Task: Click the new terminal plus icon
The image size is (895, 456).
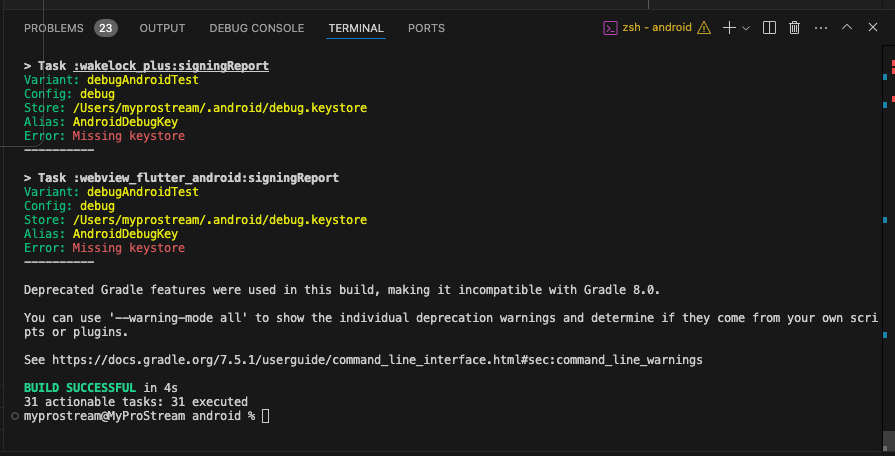Action: coord(729,28)
